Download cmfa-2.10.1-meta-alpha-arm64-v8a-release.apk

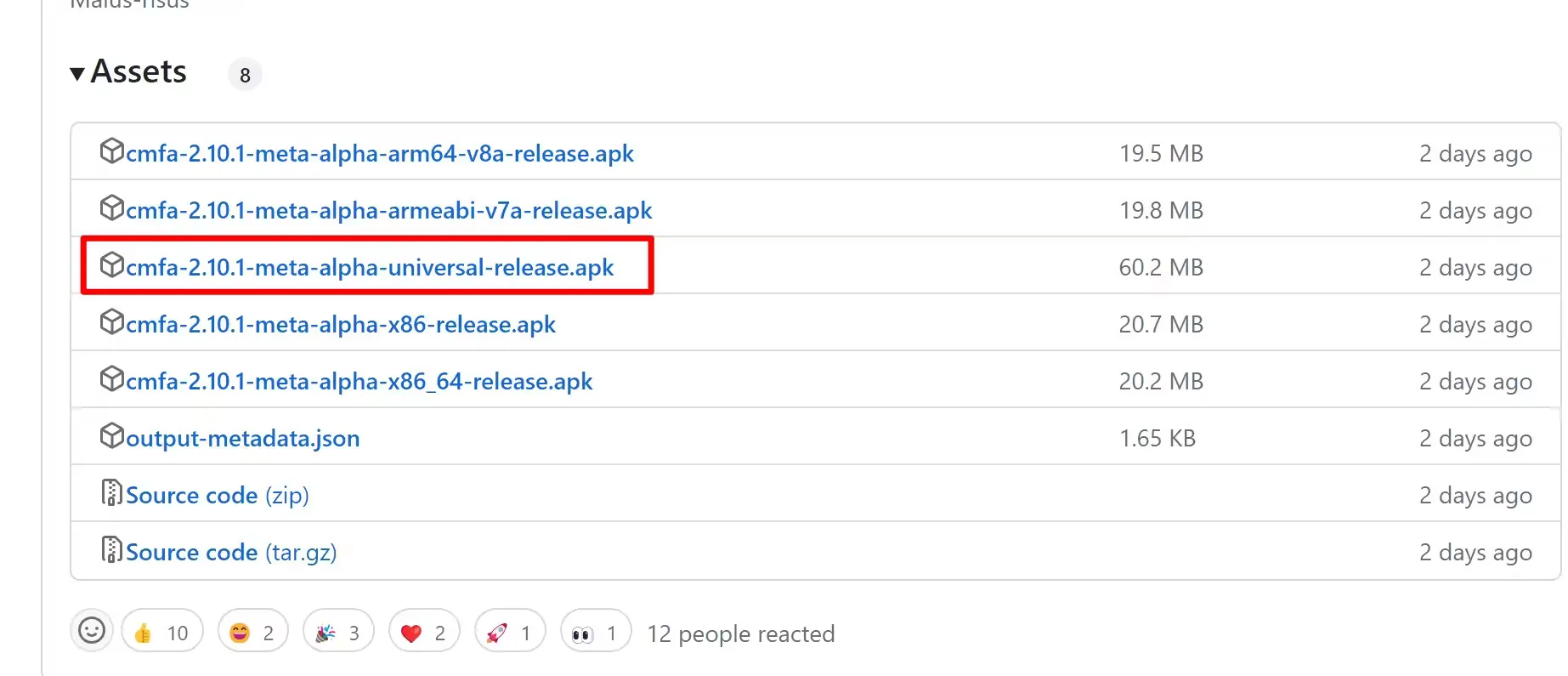click(379, 154)
